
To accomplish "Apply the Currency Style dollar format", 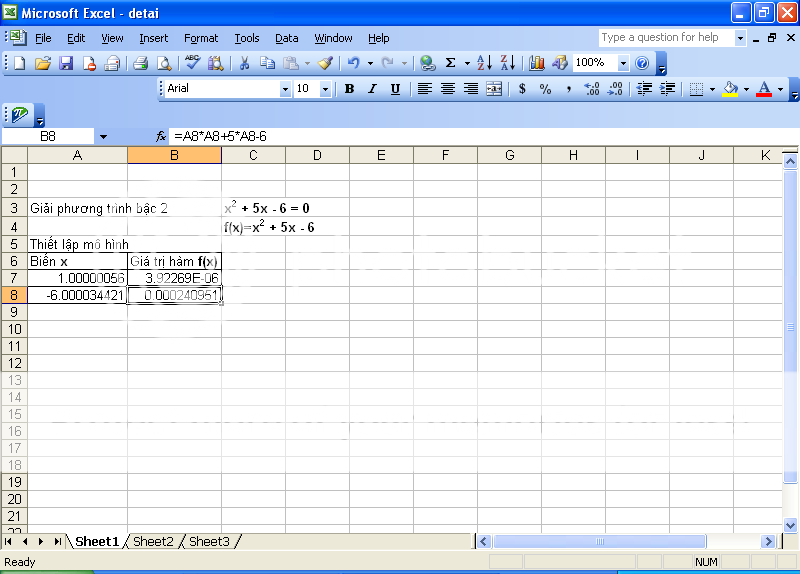I will 522,89.
